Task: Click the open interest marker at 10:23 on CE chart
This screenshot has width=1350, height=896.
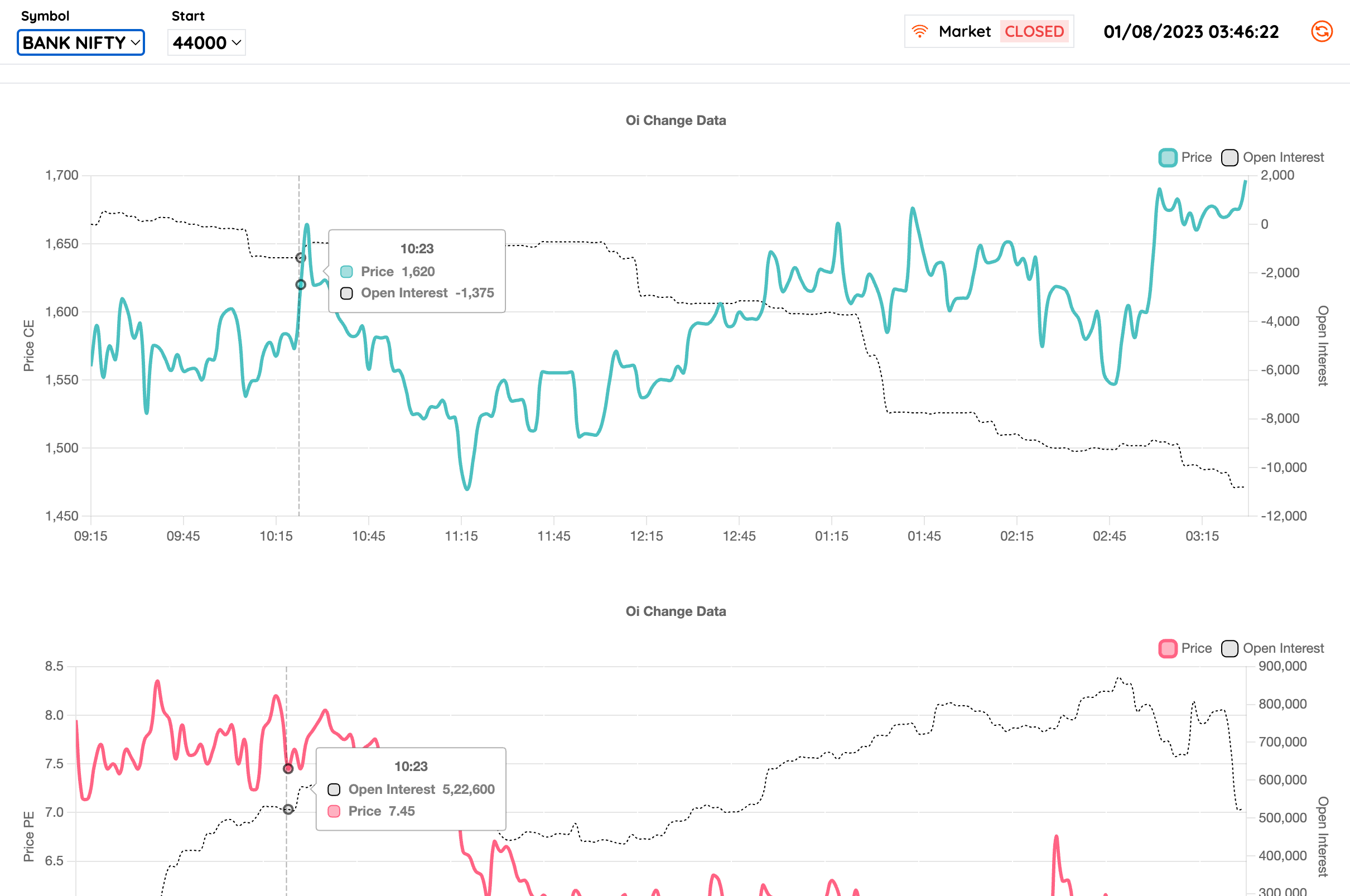Action: tap(301, 258)
